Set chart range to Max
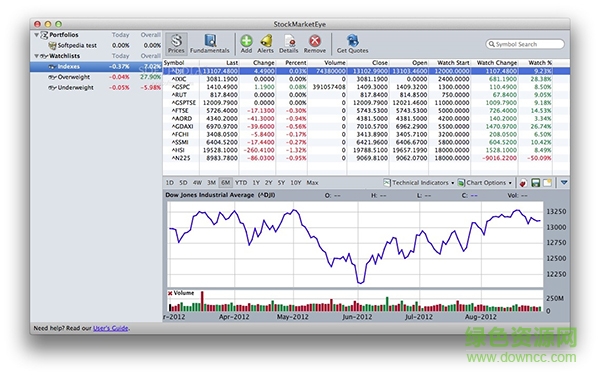 click(312, 183)
